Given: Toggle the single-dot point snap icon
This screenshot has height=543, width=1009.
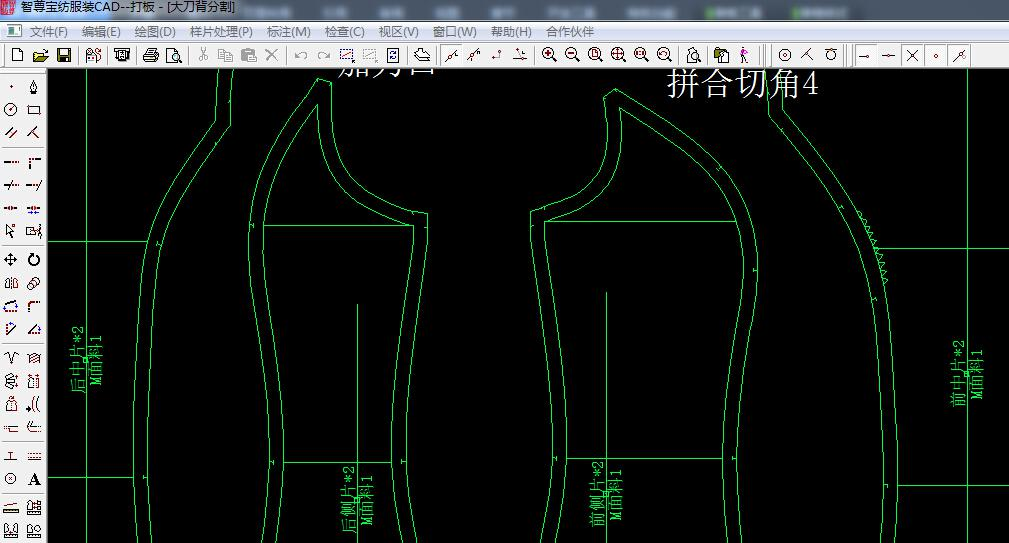Looking at the screenshot, I should pyautogui.click(x=936, y=56).
